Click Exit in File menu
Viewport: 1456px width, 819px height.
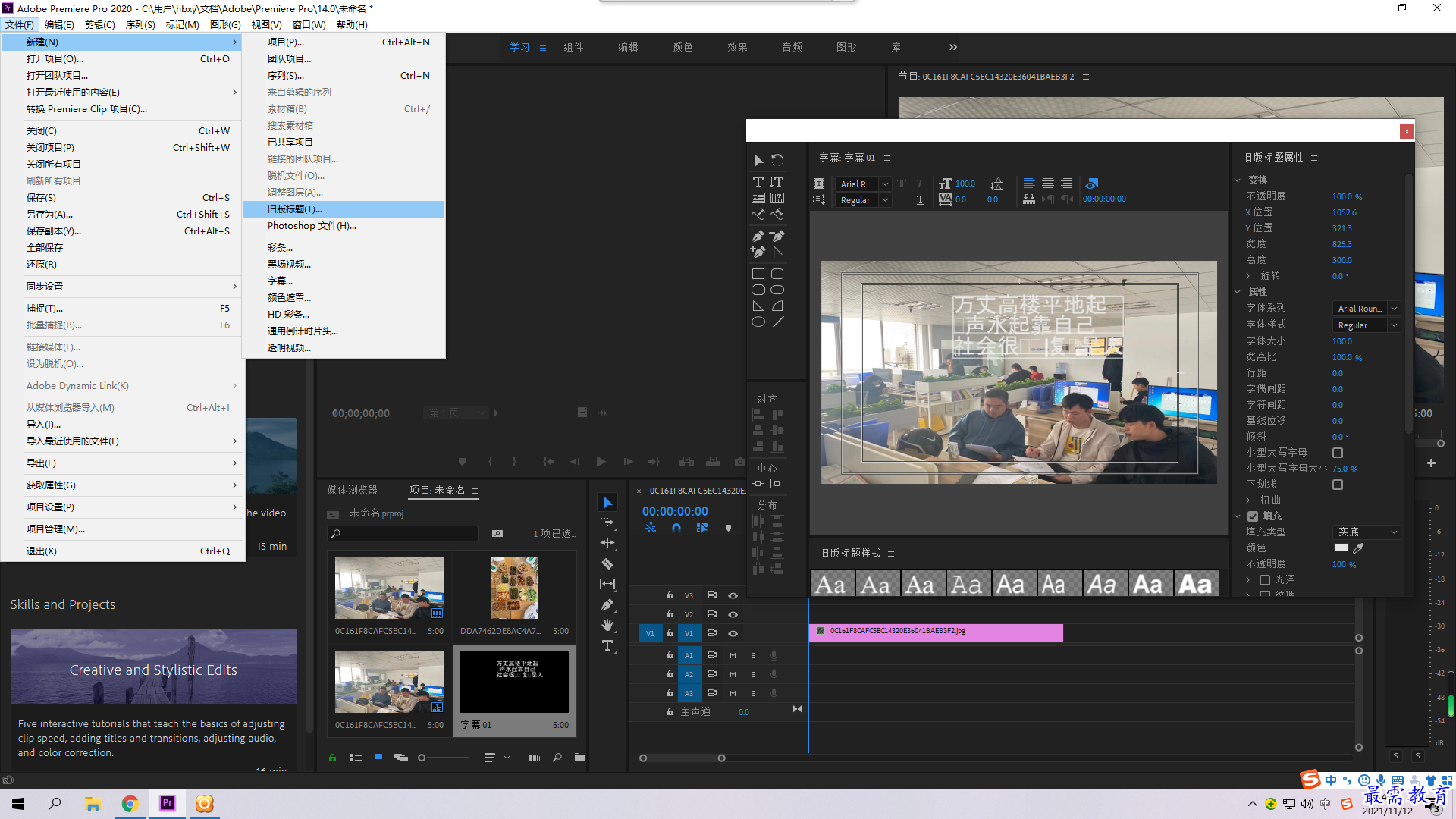[x=123, y=551]
